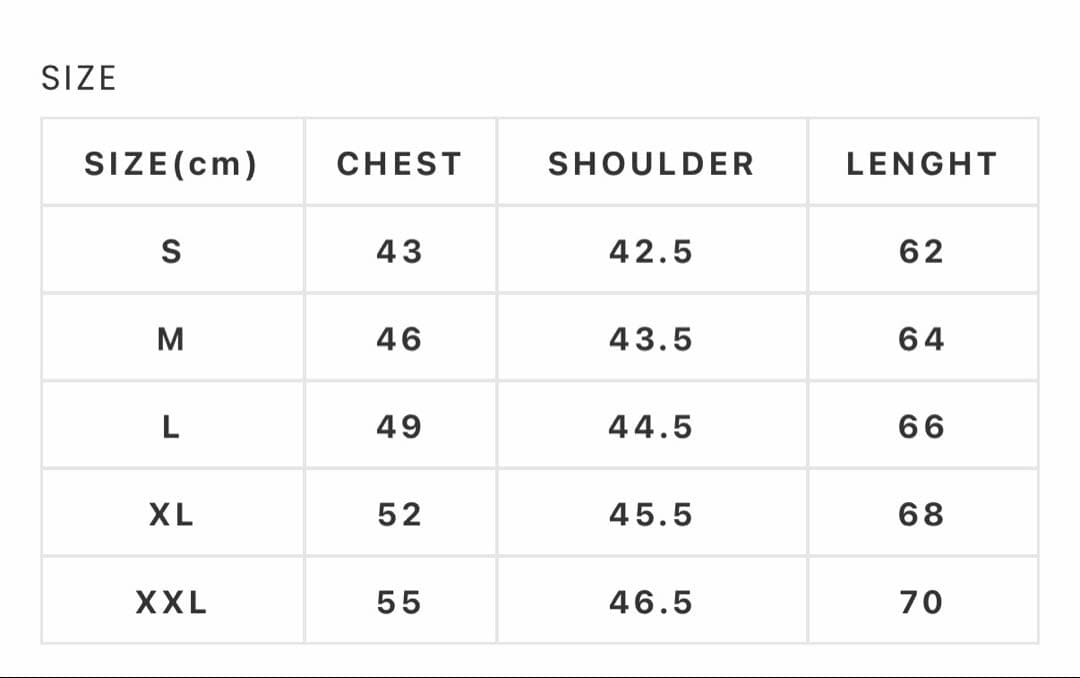Click chest value 49 for size L
Screen dimensions: 1080x678
[399, 428]
